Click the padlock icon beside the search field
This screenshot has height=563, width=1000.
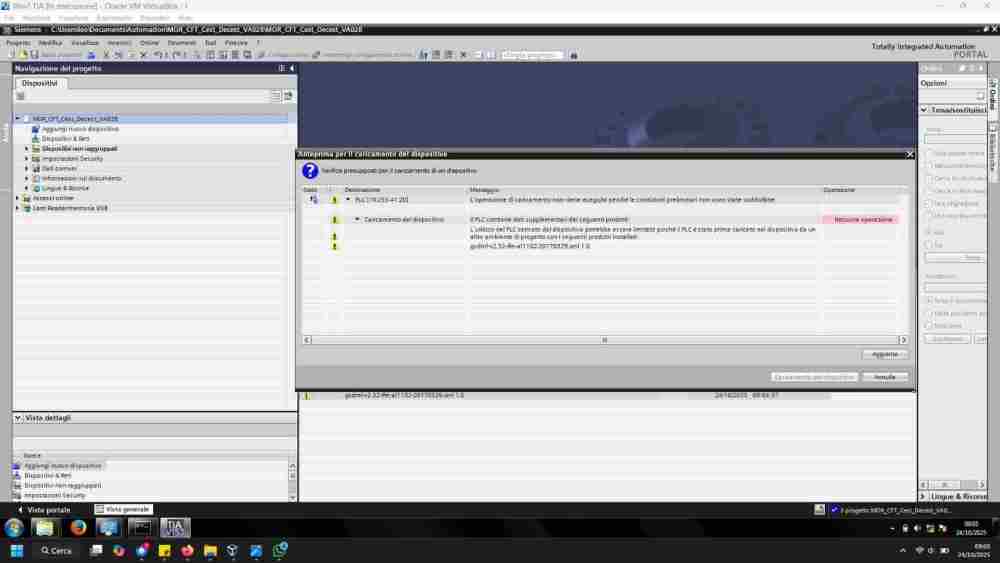[x=574, y=55]
